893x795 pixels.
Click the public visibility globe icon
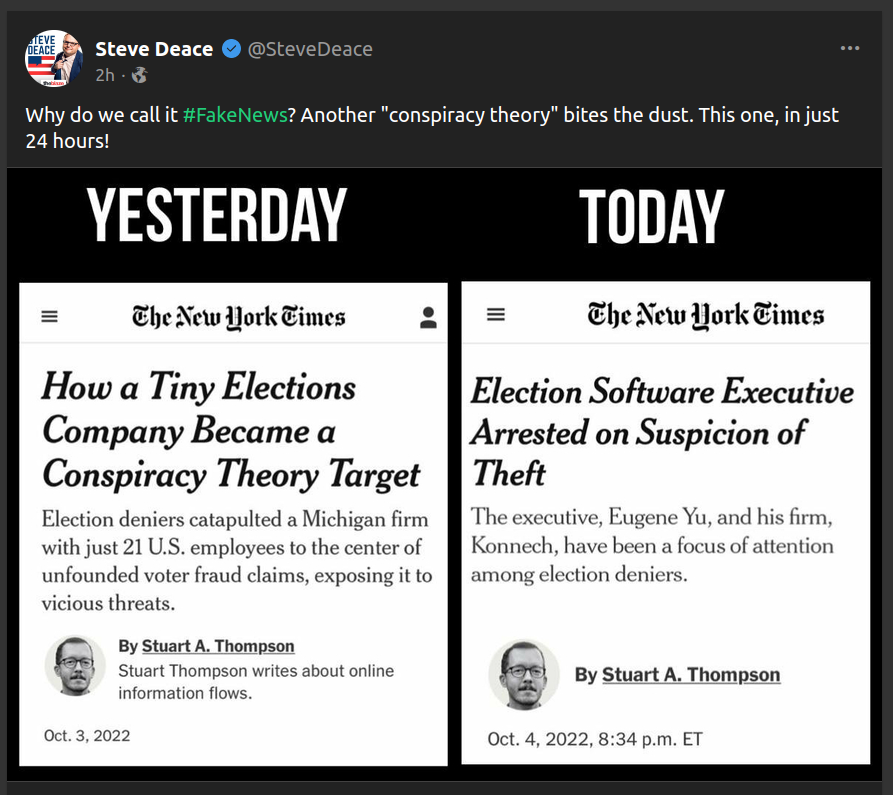(139, 75)
